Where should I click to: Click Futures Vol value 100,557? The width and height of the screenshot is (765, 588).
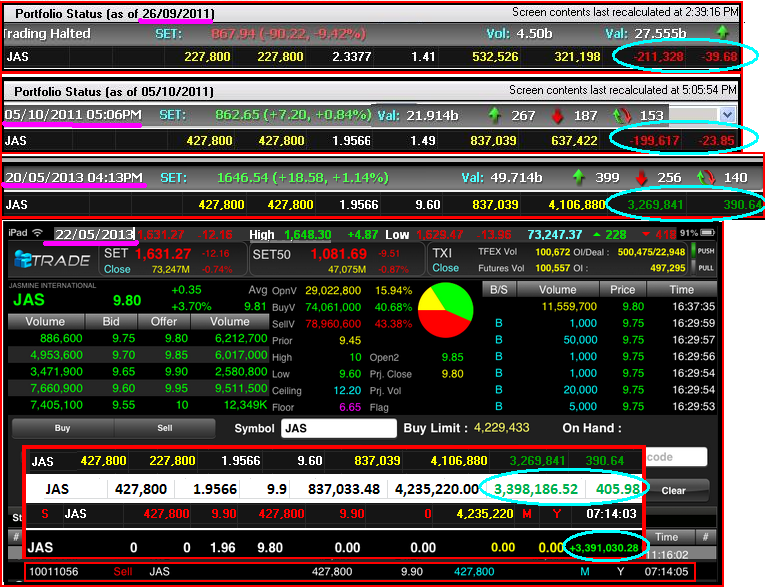coord(553,268)
